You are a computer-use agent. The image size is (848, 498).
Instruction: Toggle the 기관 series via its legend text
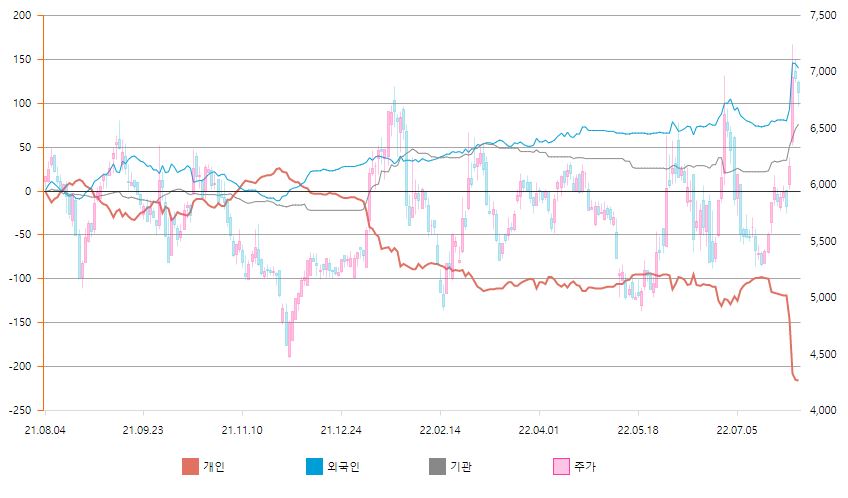click(461, 467)
